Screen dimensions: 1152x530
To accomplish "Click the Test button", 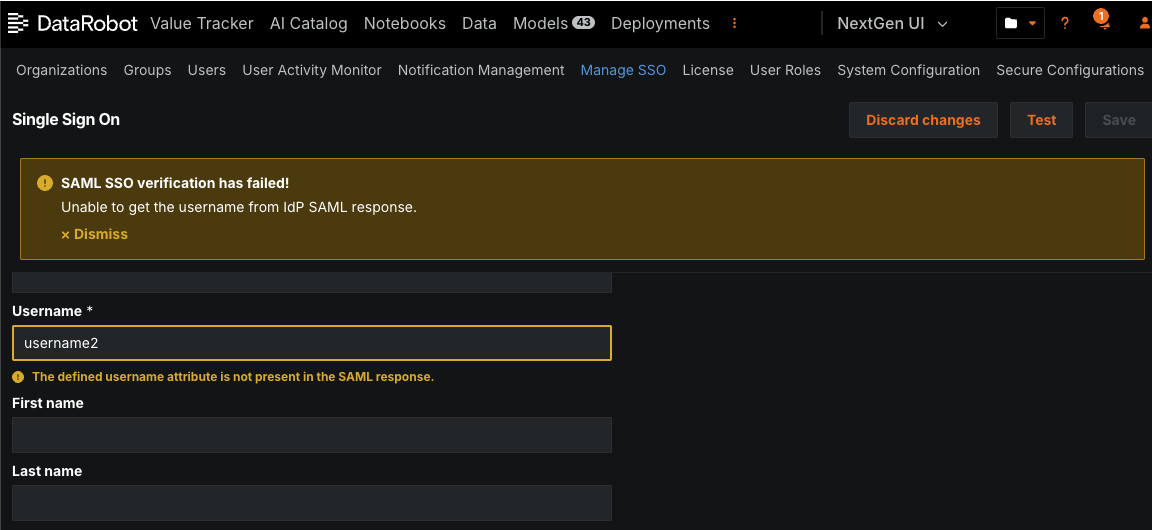I will [x=1041, y=120].
